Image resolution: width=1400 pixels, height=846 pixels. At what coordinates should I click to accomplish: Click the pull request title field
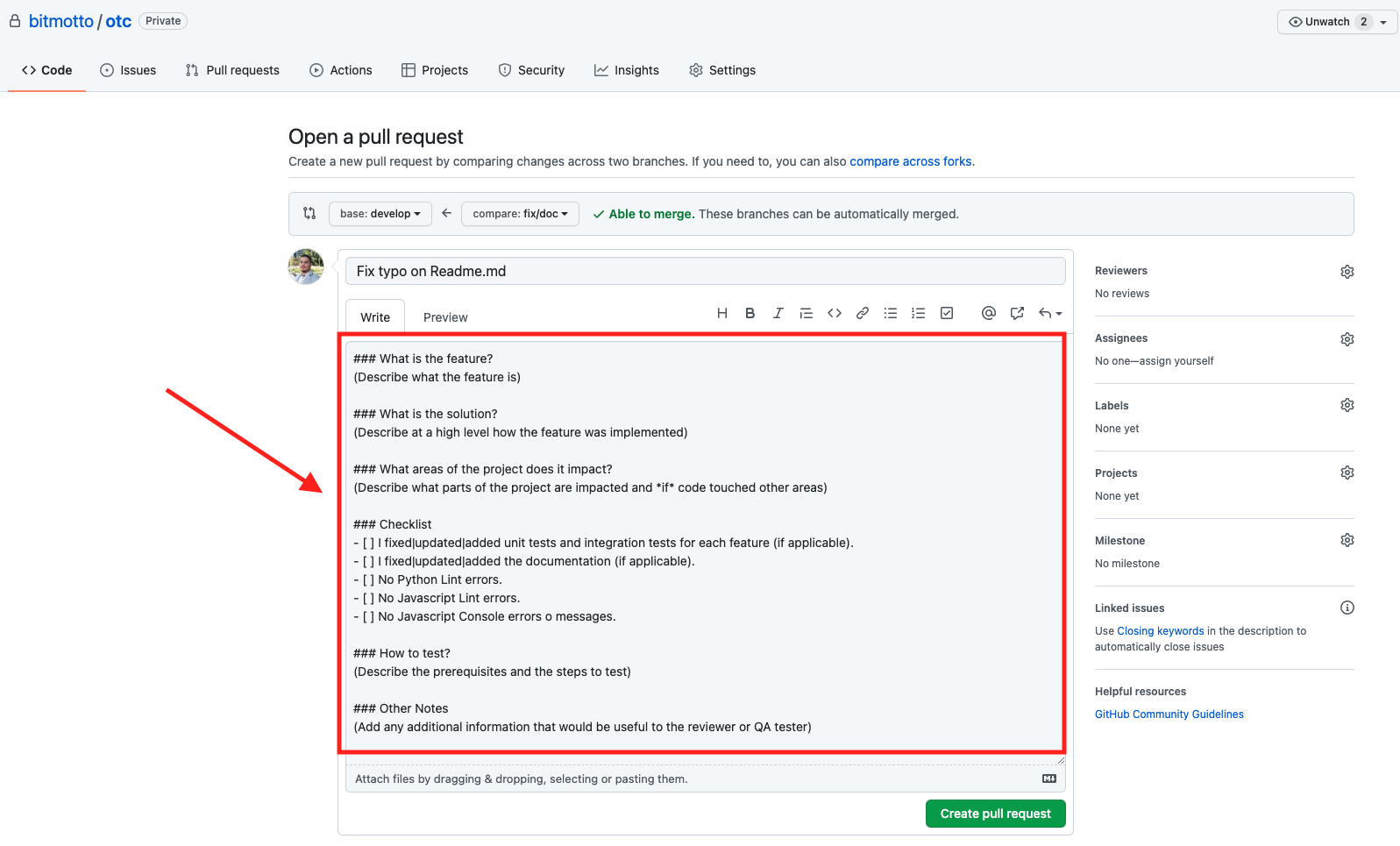pos(706,271)
